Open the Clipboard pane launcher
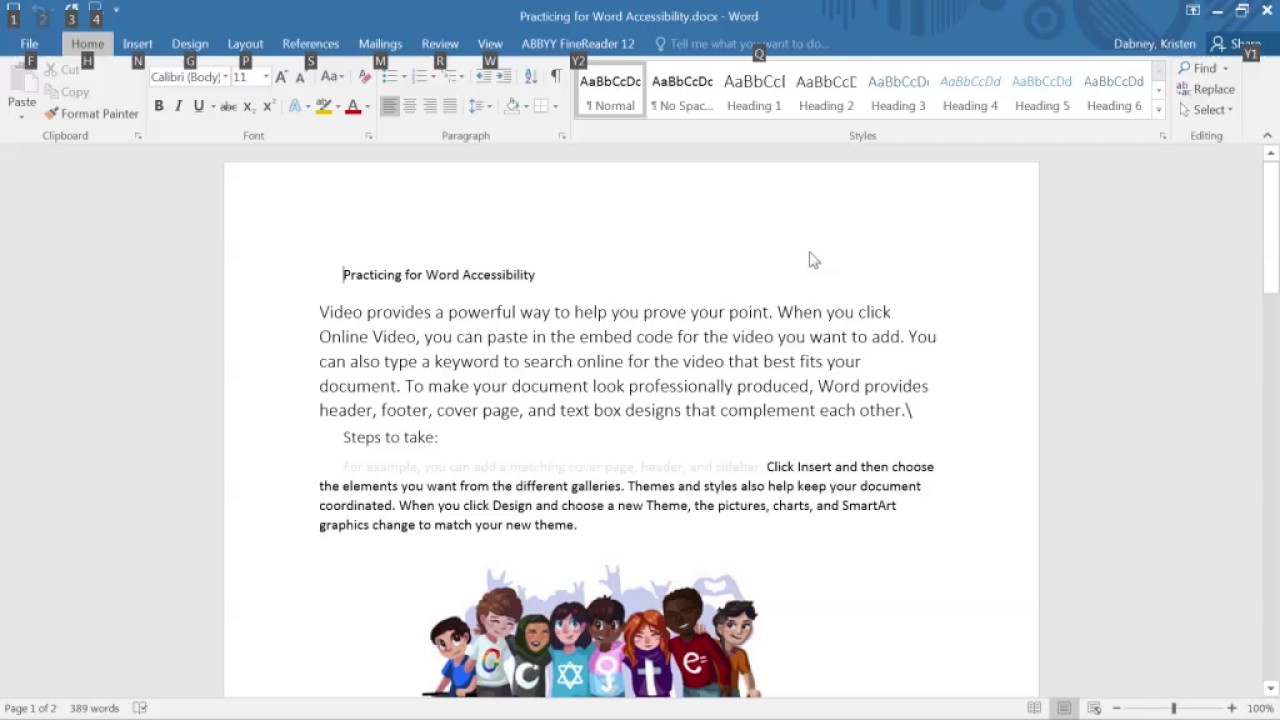Image resolution: width=1280 pixels, height=720 pixels. tap(138, 136)
